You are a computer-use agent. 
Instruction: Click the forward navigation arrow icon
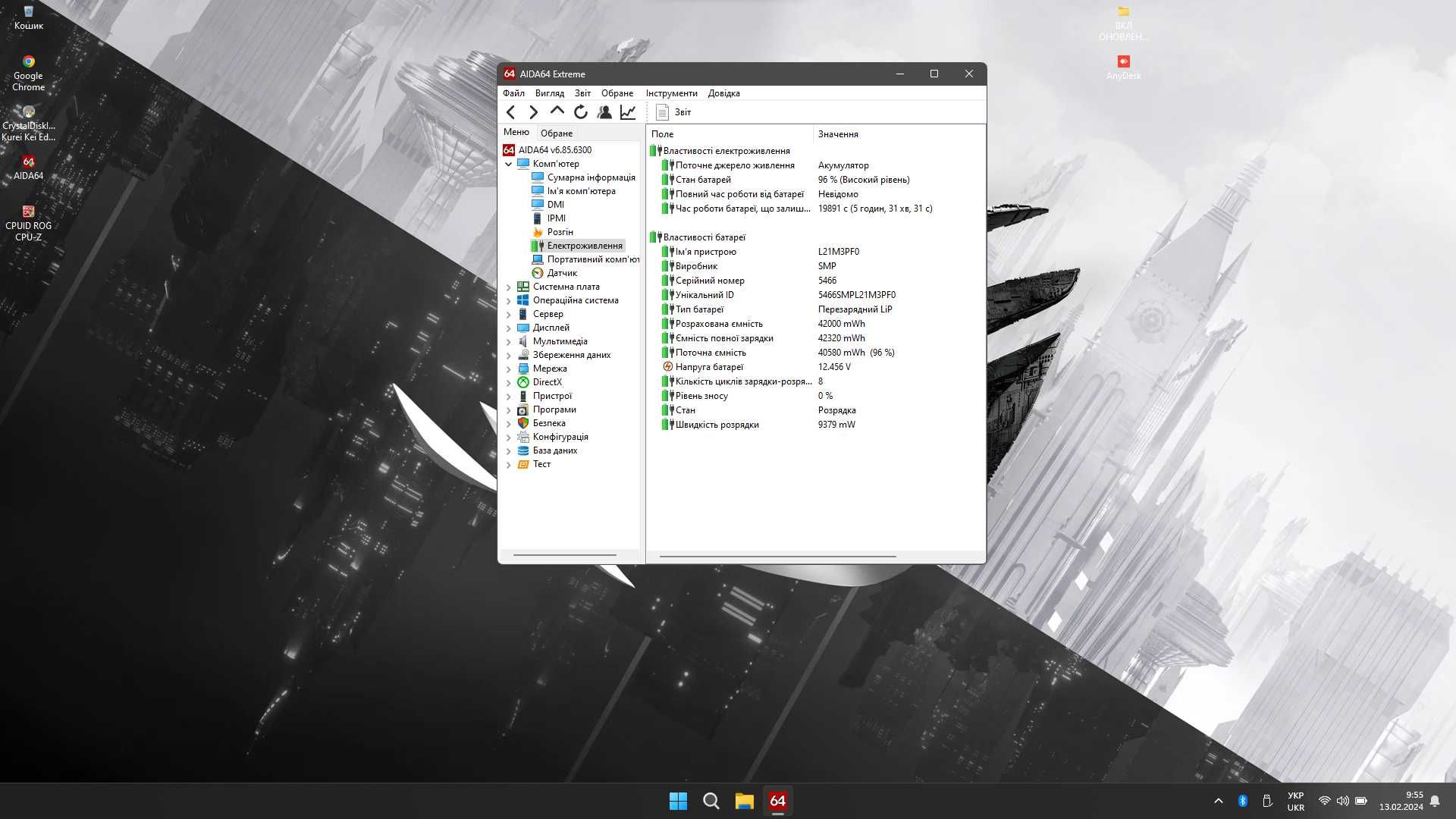(x=533, y=111)
